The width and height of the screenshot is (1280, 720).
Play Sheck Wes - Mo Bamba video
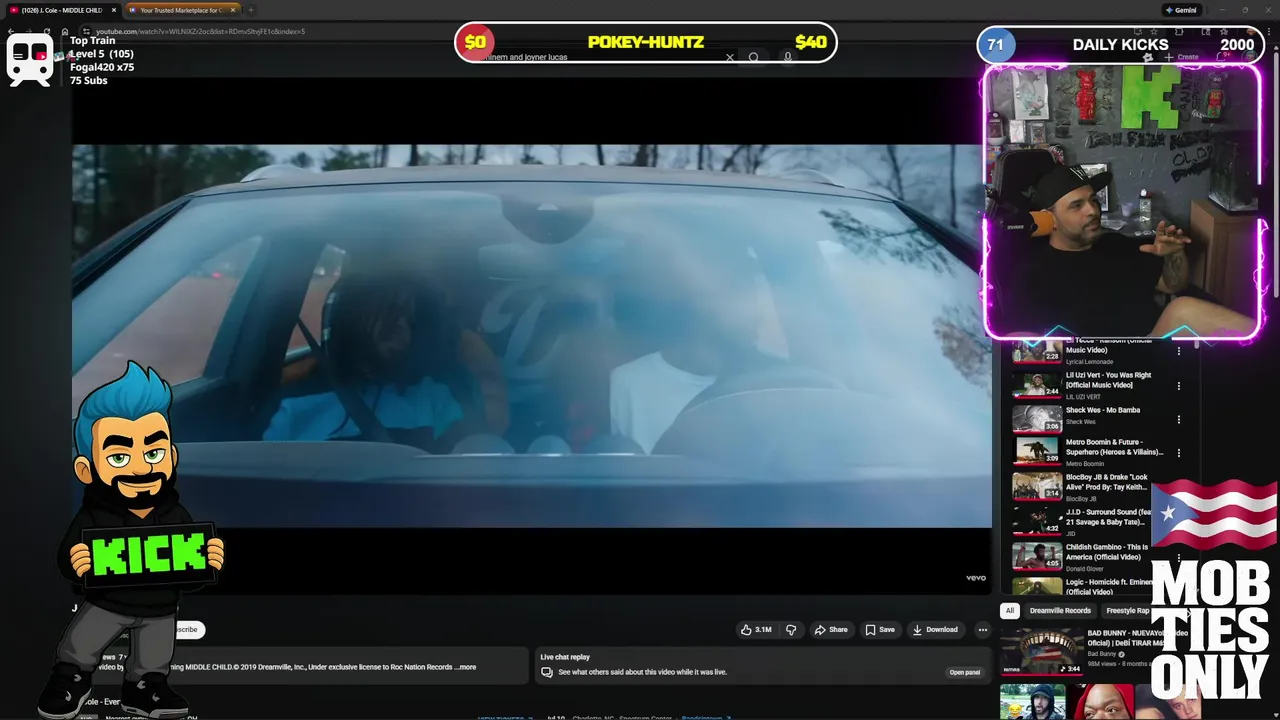1036,419
